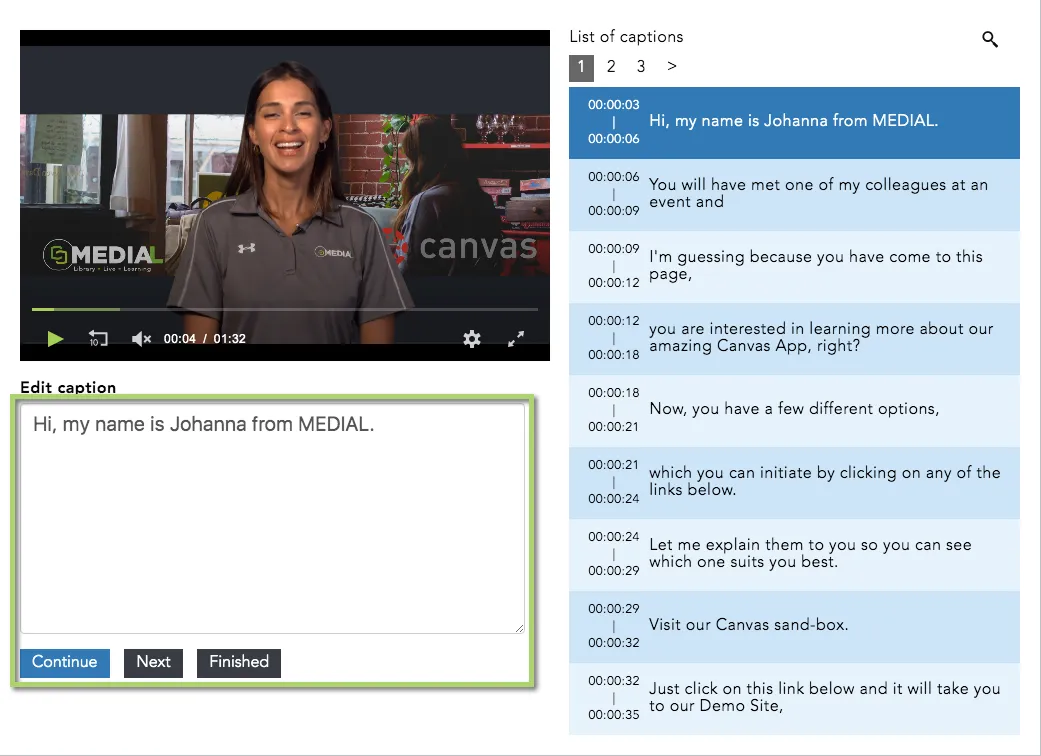Select caption 'Let me explain them to you'
Viewport: 1041px width, 756px height.
coord(794,554)
